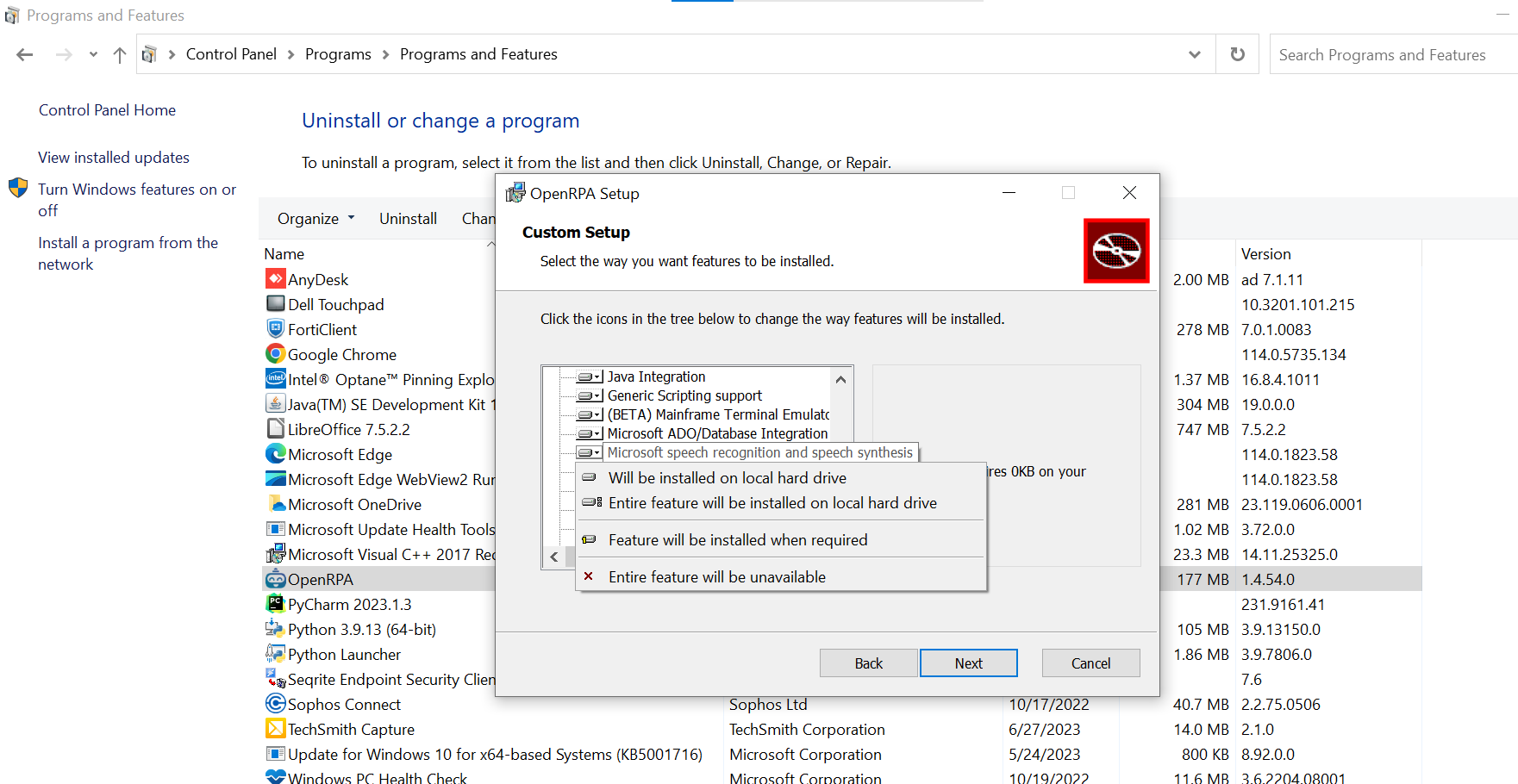Open Microsoft ADO/Database Integration feature dropdown
Viewport: 1518px width, 784px height.
click(x=590, y=433)
